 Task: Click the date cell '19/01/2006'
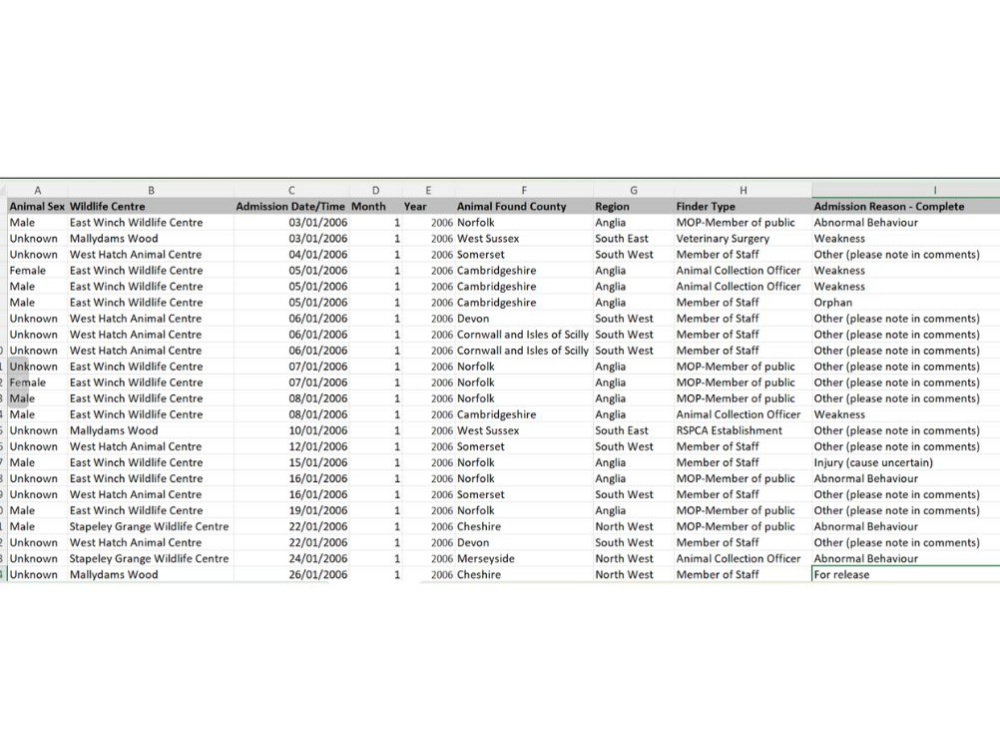(x=291, y=510)
